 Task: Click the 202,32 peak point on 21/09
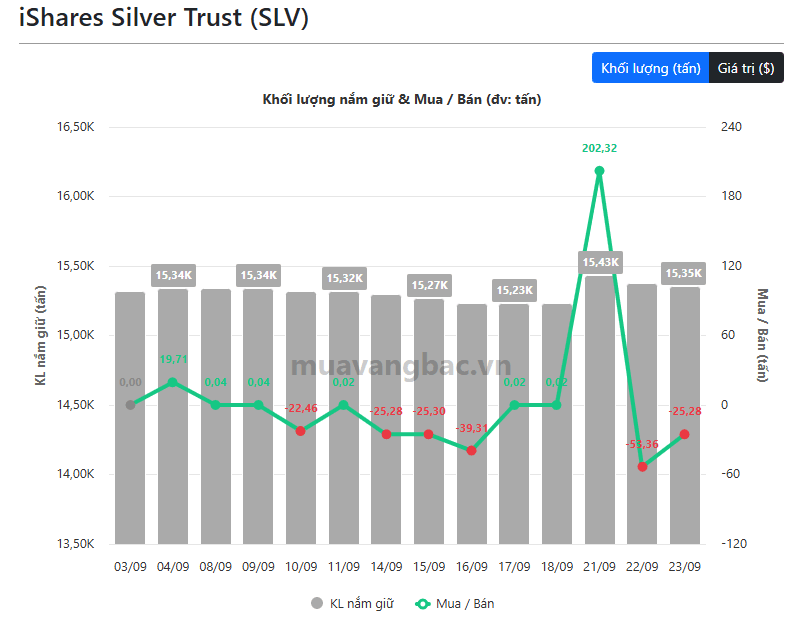pyautogui.click(x=599, y=171)
